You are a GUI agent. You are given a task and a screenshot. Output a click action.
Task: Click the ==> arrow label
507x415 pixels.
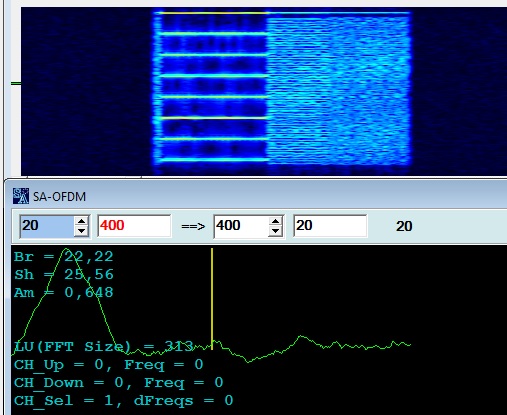tap(193, 227)
